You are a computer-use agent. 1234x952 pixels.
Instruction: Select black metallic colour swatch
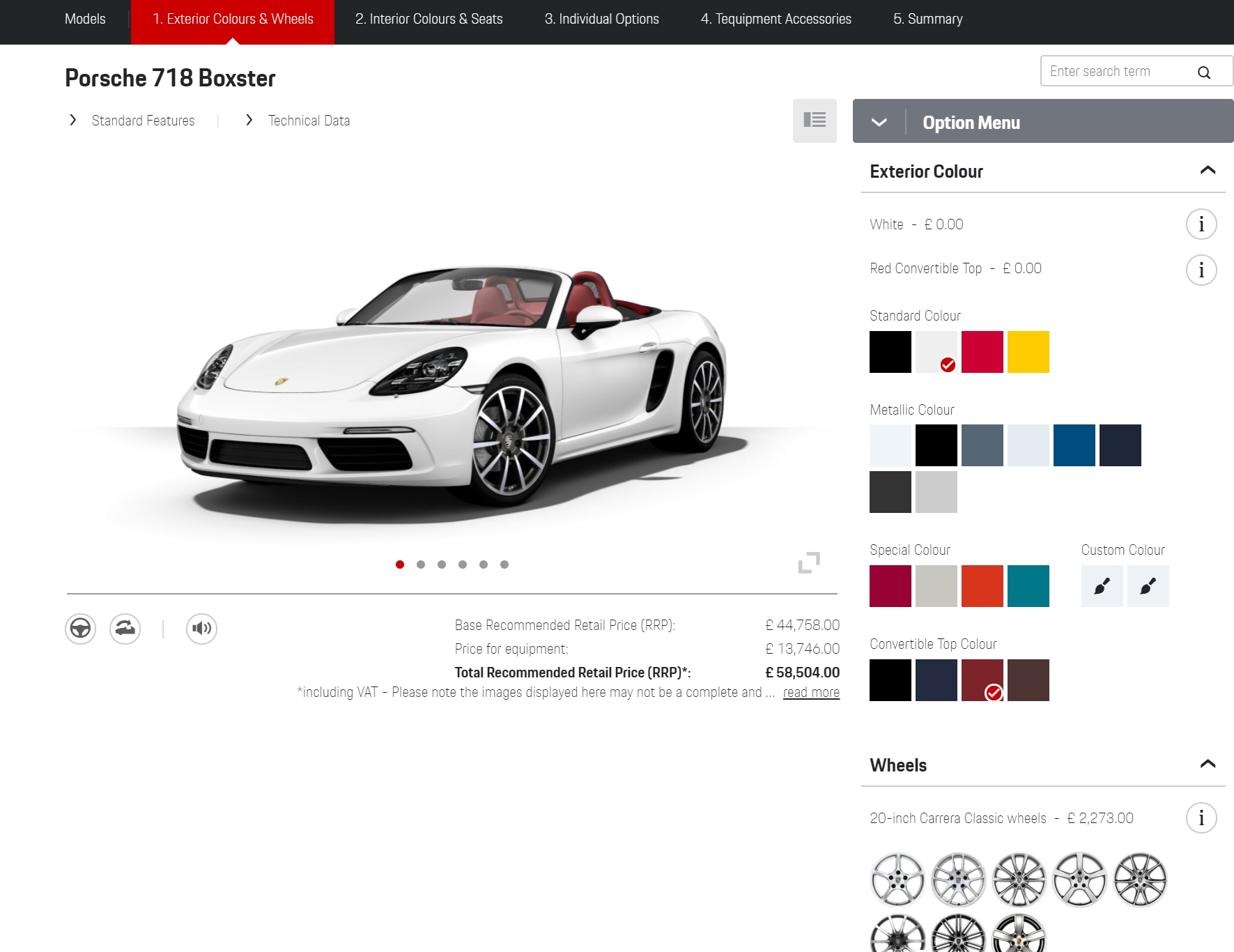coord(936,445)
